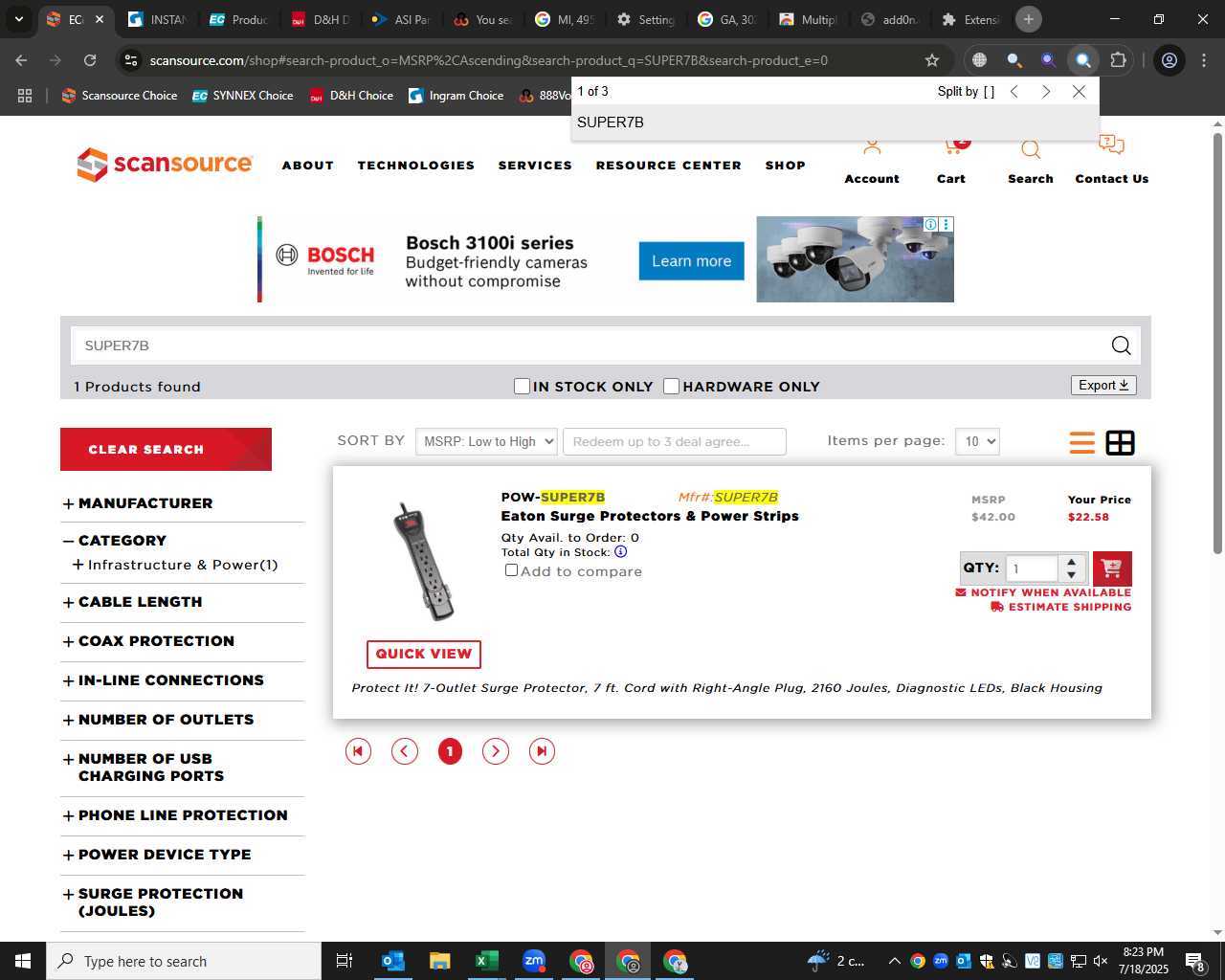Expand Infrastructure & Power(1) category
The height and width of the screenshot is (980, 1225).
point(175,565)
